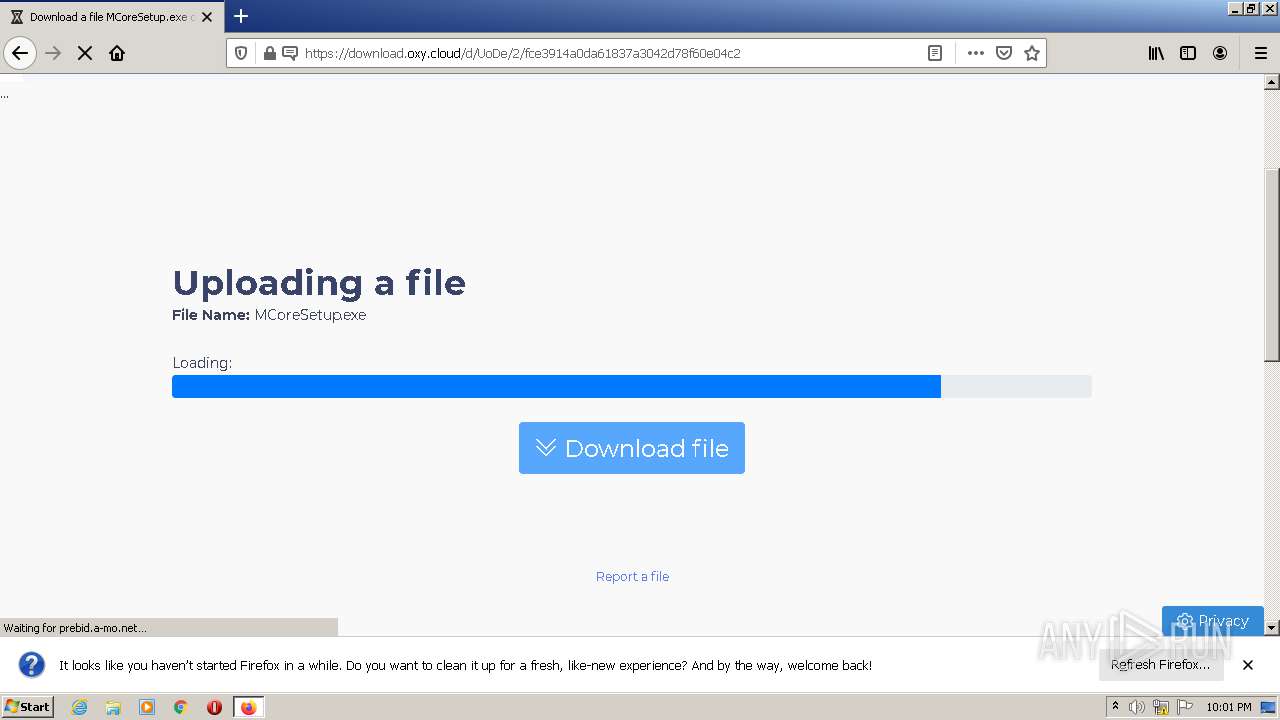Open the Report a file link
Viewport: 1280px width, 720px height.
point(632,576)
